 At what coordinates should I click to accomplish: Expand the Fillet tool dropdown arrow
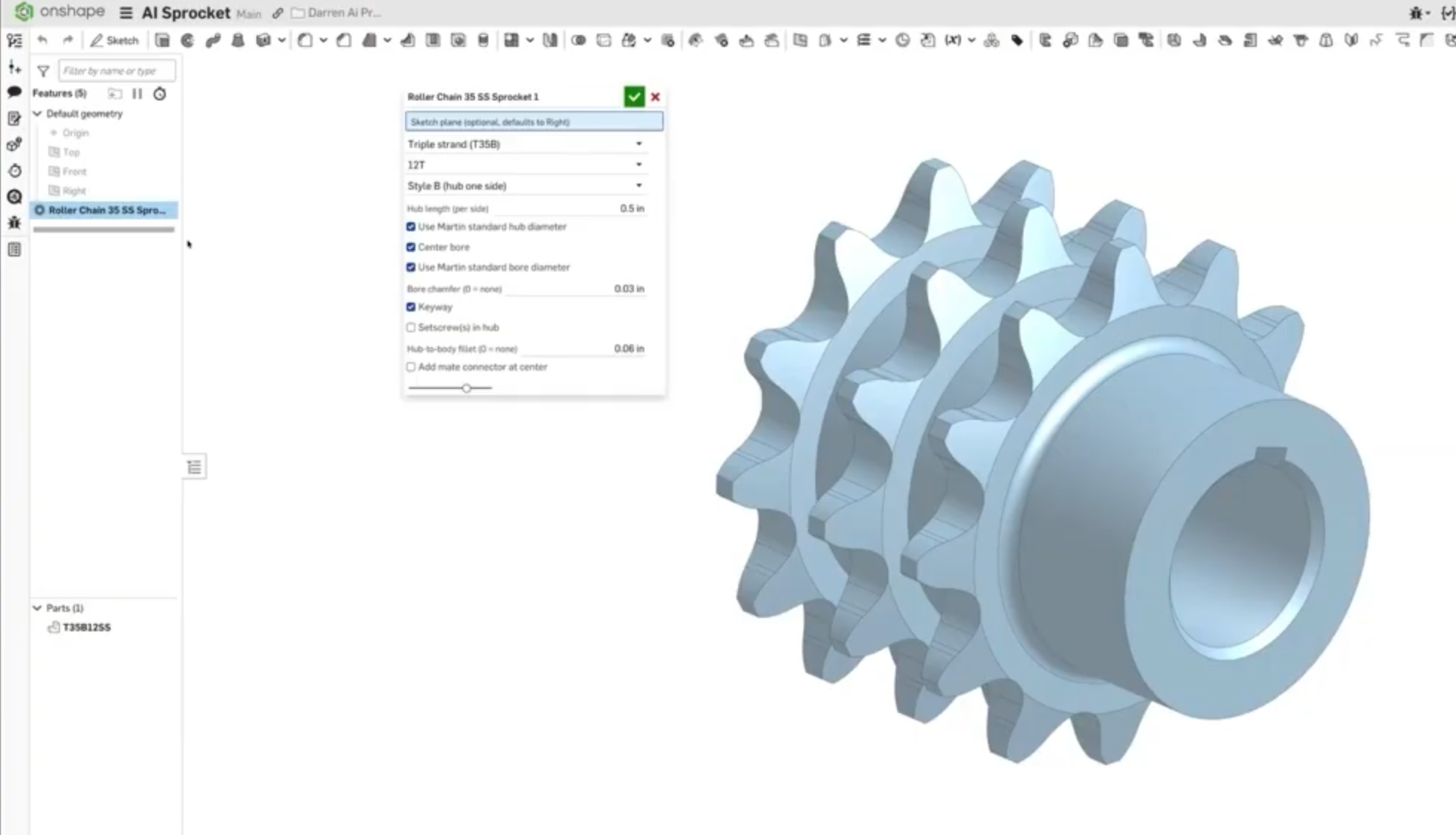(323, 40)
